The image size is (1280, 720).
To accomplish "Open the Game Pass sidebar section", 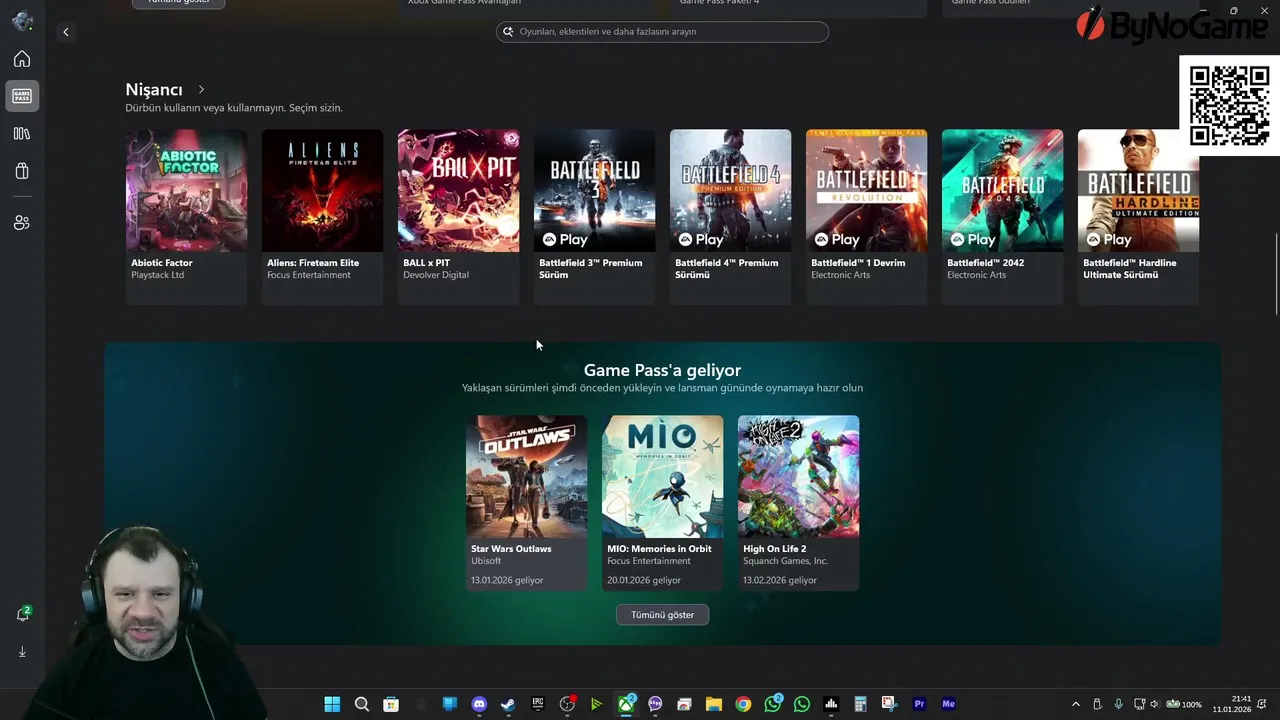I will tap(22, 96).
